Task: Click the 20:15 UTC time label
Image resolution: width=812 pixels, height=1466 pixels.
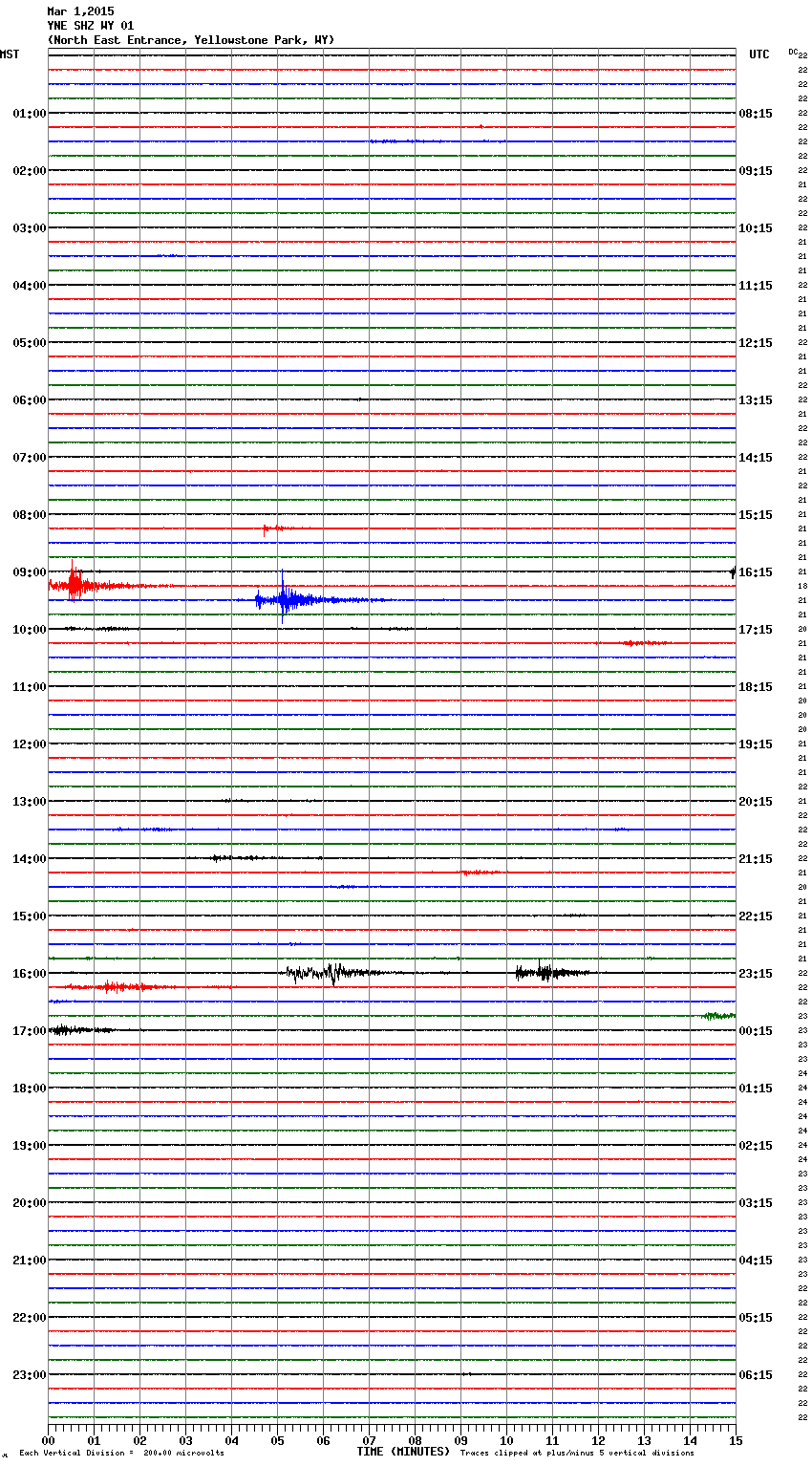Action: [x=756, y=802]
